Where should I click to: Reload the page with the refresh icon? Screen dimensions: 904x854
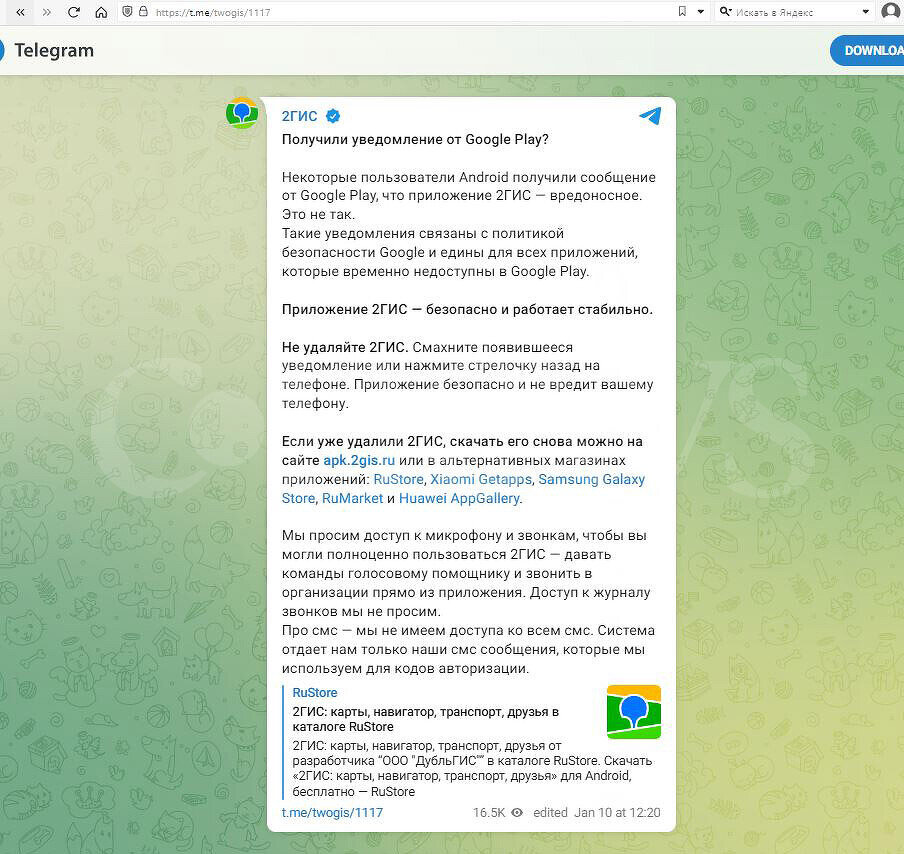pos(73,12)
